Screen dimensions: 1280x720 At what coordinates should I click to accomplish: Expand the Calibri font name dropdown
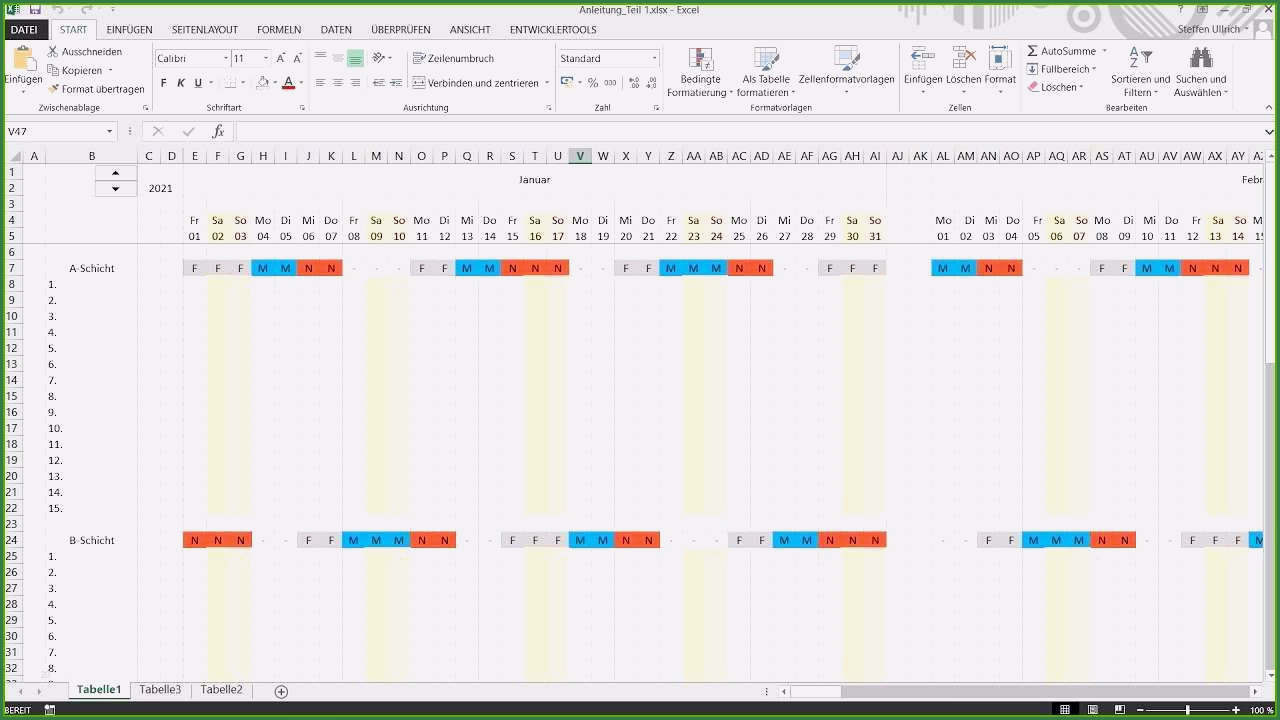[226, 58]
